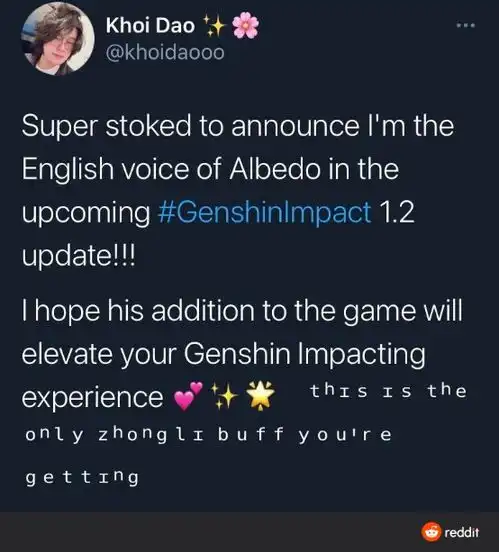Click the two pink hearts emoji

click(189, 396)
